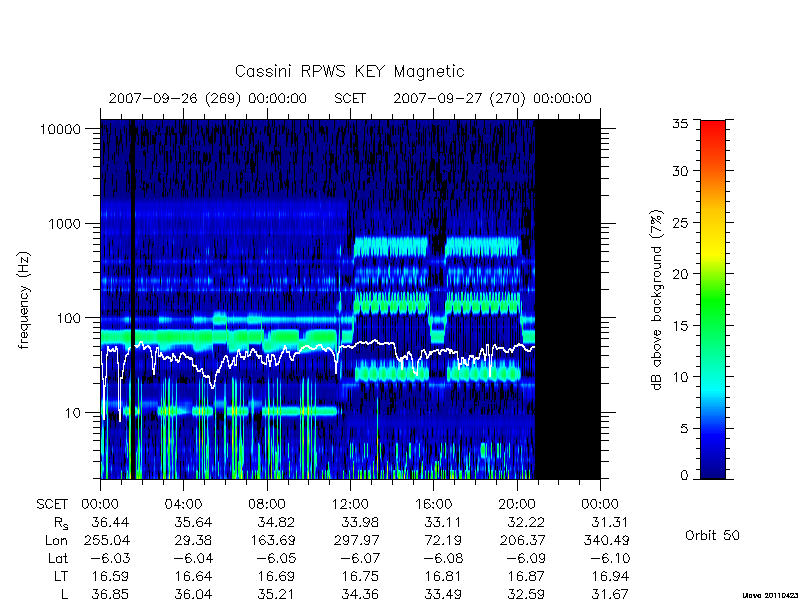Select the 04:00 SCET time tick label
The width and height of the screenshot is (800, 600).
tap(183, 505)
